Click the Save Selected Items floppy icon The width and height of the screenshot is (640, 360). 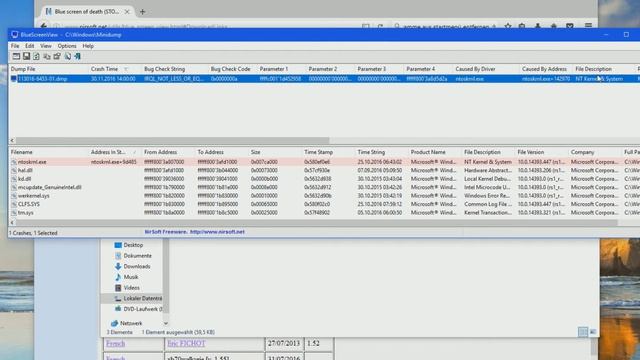click(x=26, y=56)
